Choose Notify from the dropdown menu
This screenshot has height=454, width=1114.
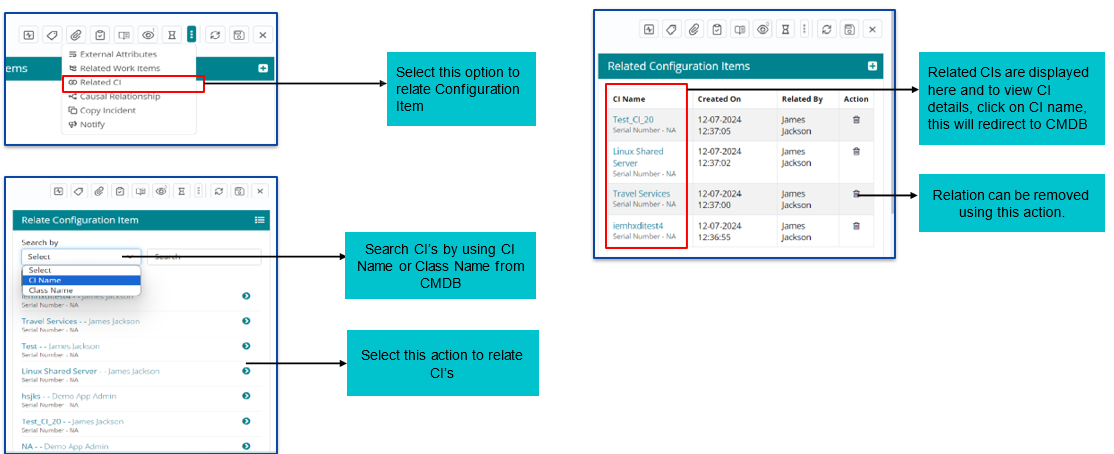point(87,124)
